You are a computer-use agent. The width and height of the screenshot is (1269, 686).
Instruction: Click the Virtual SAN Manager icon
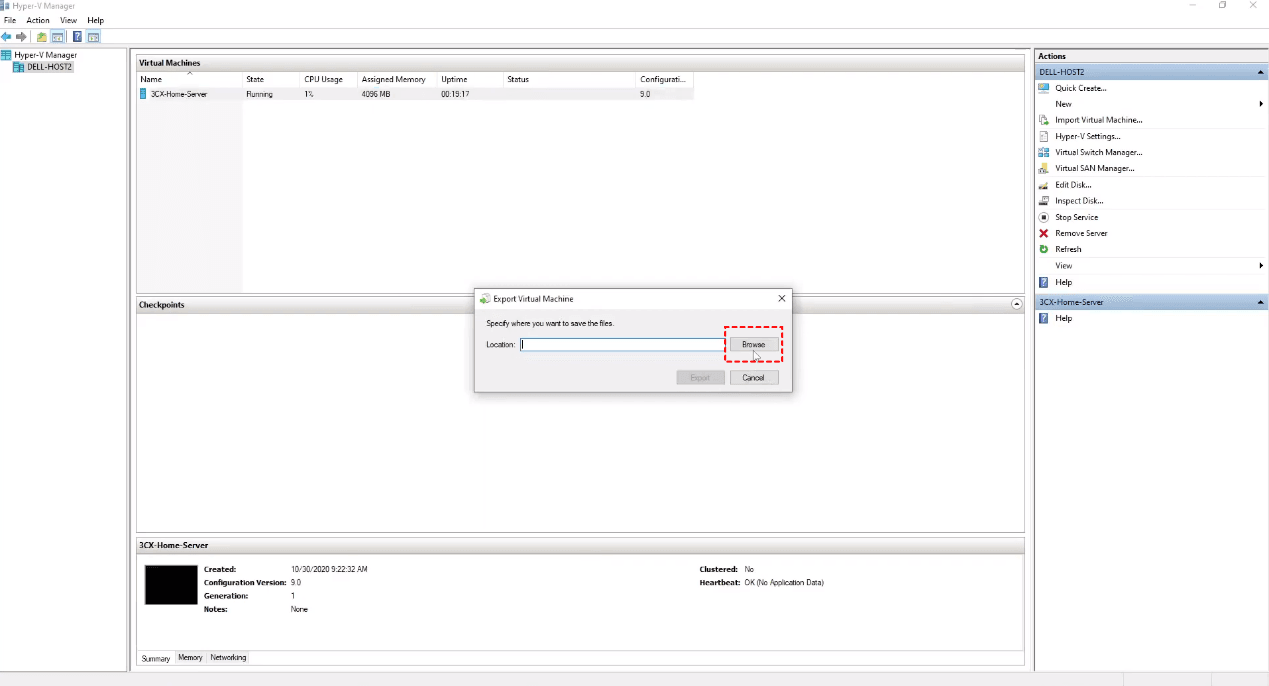pos(1044,168)
